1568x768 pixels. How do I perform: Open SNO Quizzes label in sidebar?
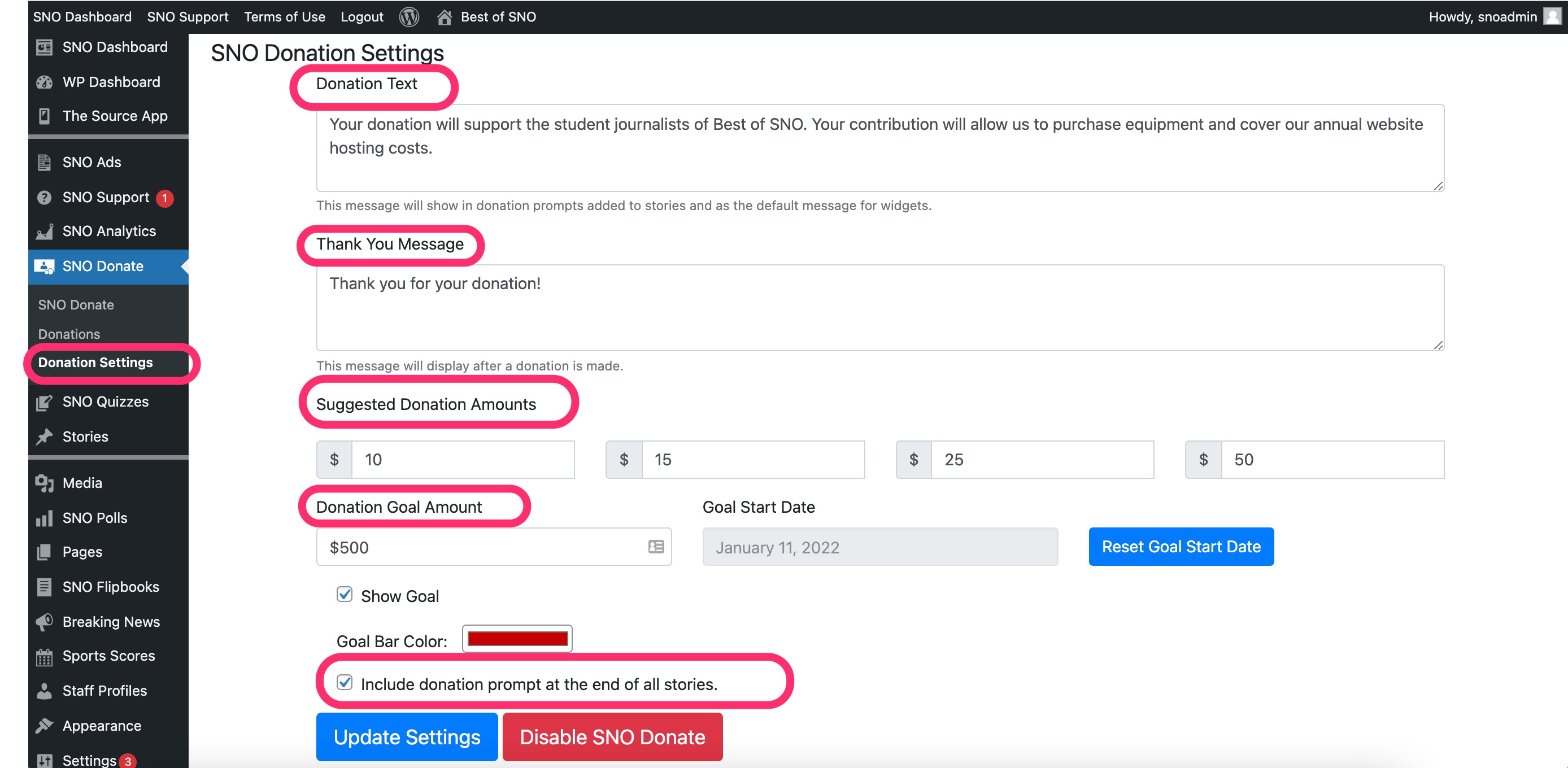[106, 402]
